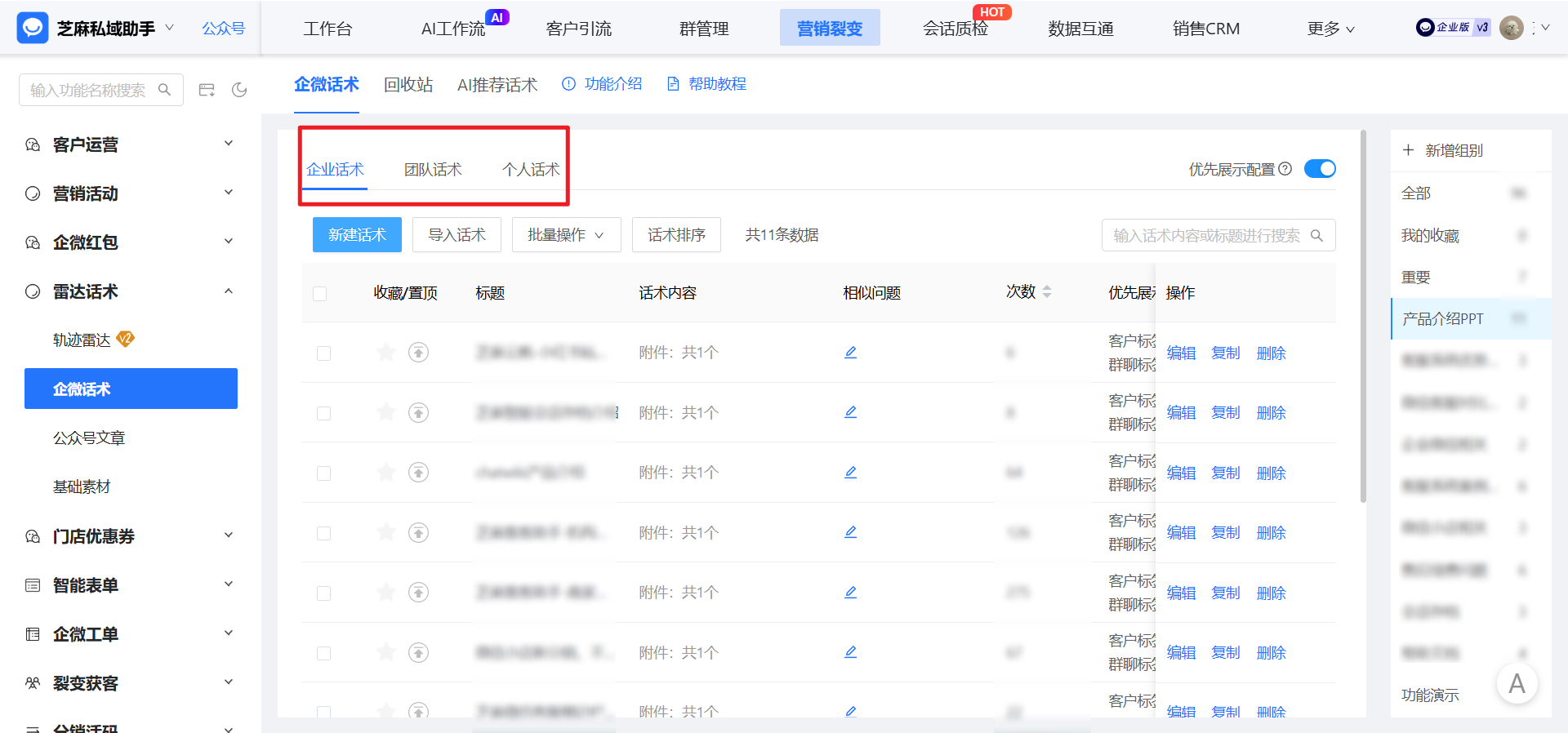
Task: Star the row with count 275
Action: [x=386, y=593]
